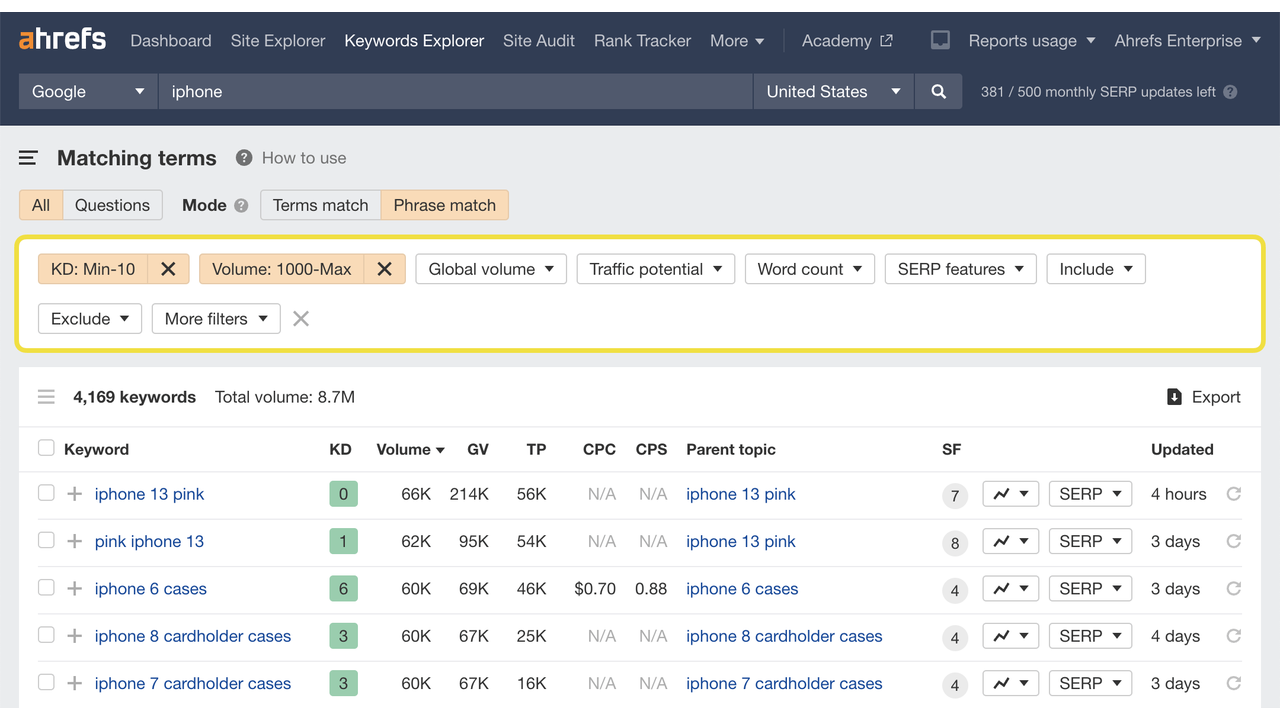Export the keyword list
Screen dimensions: 1280x720
tap(1204, 396)
